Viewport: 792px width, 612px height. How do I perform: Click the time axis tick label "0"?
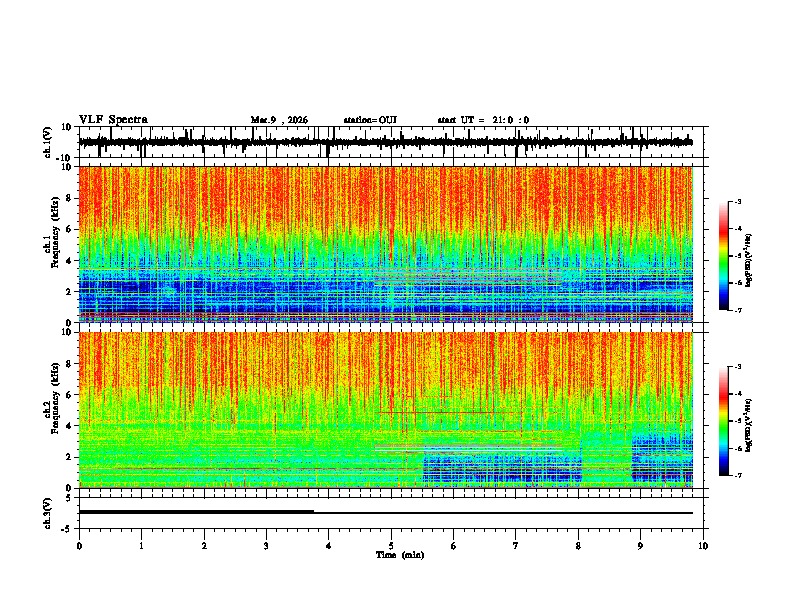click(79, 546)
